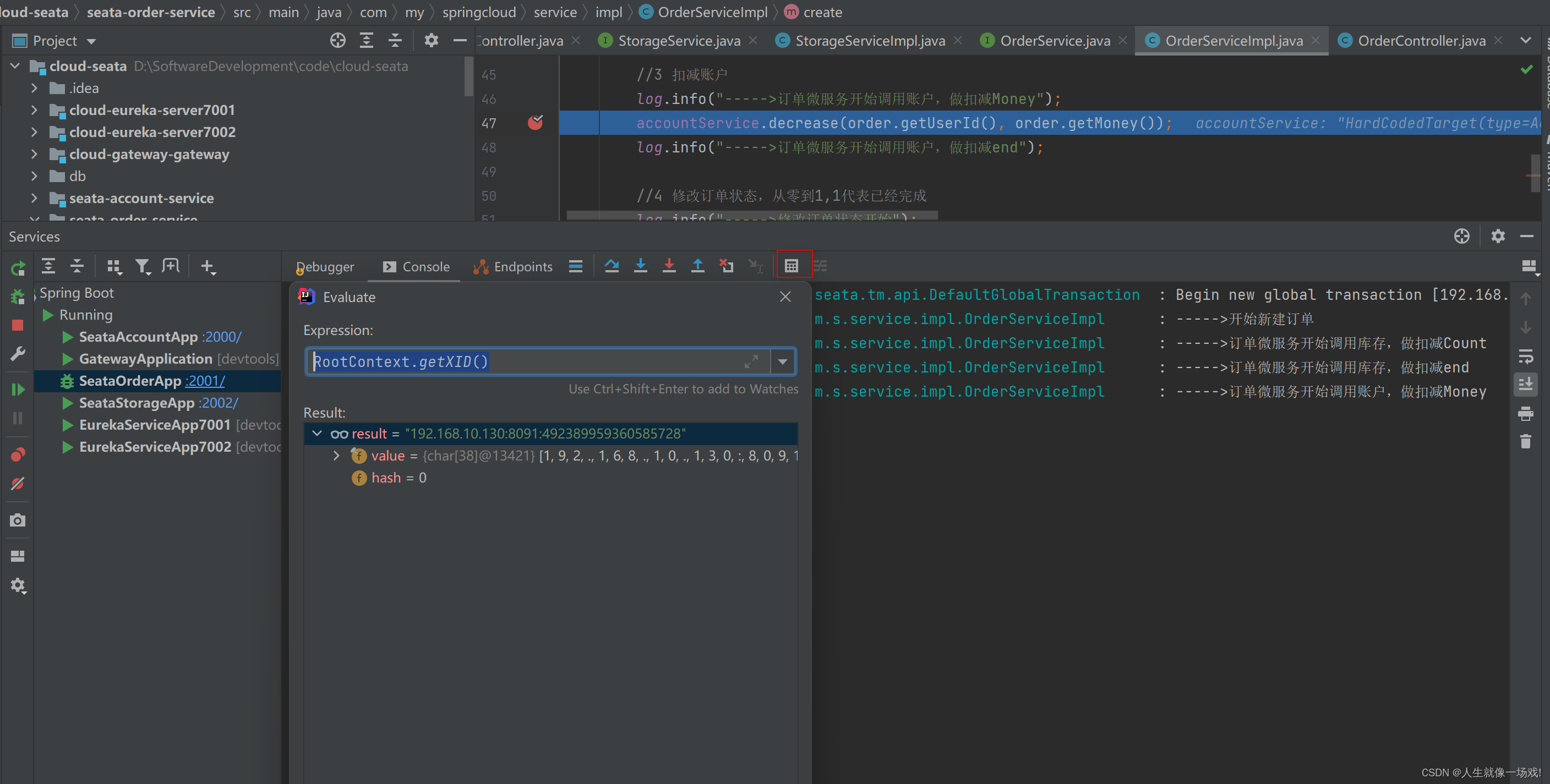Expand the .idea folder
Image resolution: width=1550 pixels, height=784 pixels.
(x=34, y=88)
